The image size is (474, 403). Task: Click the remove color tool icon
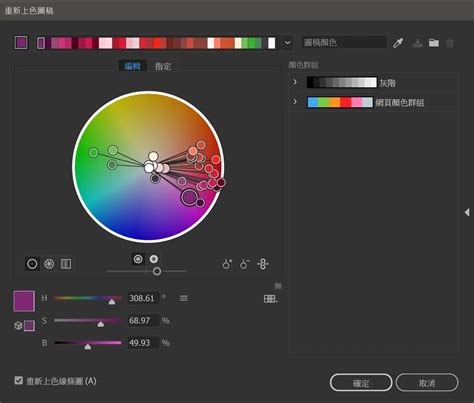245,264
